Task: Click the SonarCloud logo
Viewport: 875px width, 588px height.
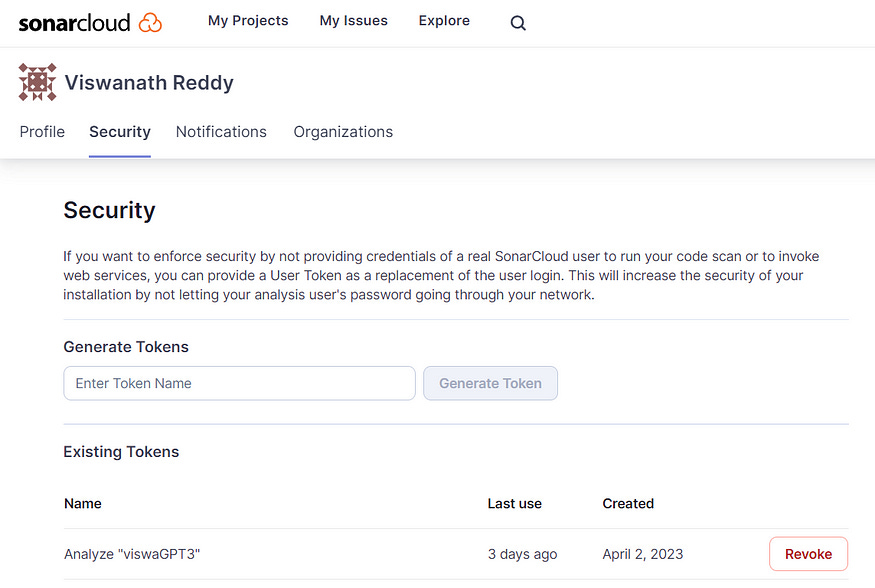Action: 90,23
